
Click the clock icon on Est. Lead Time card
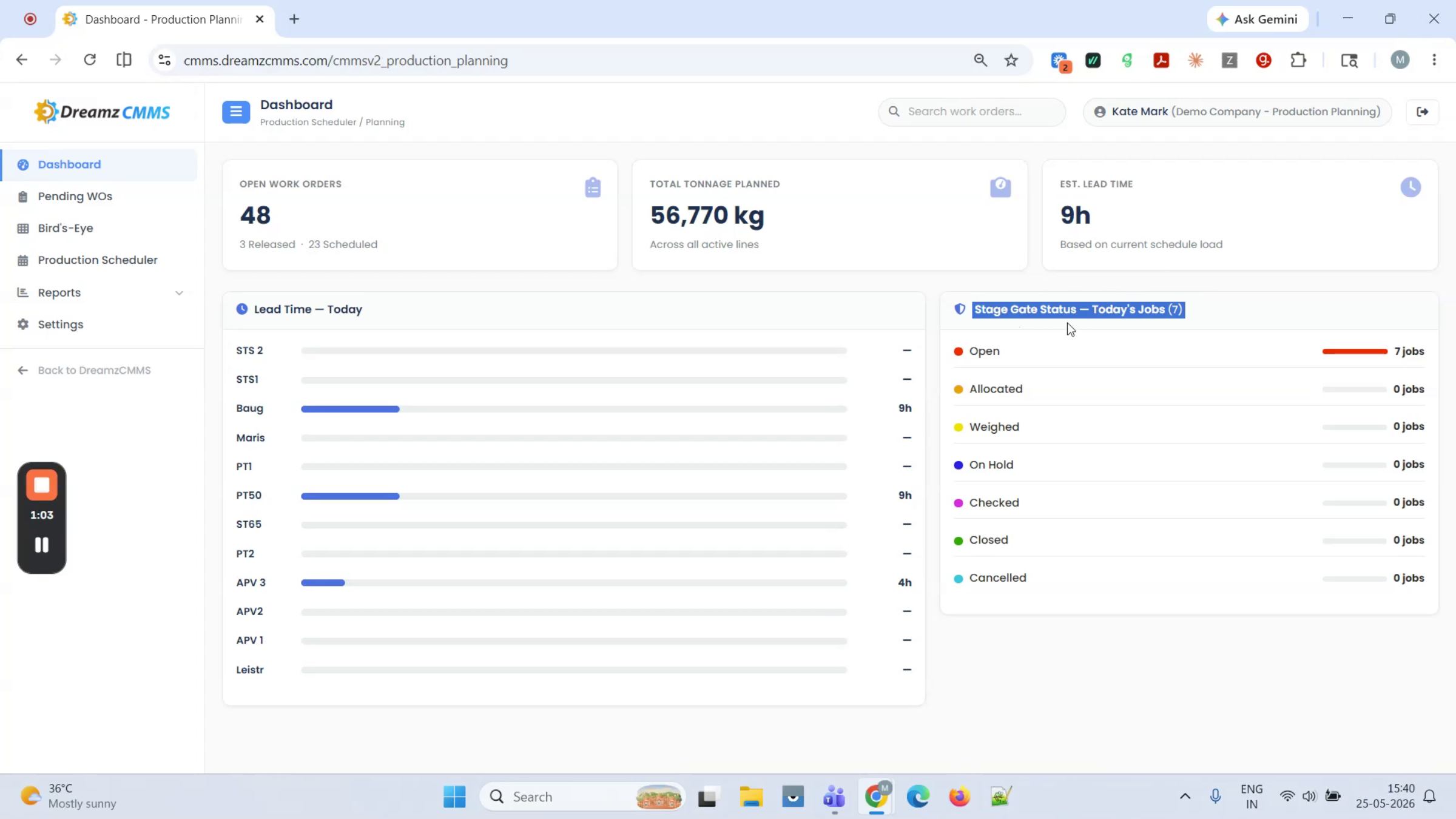pyautogui.click(x=1410, y=187)
